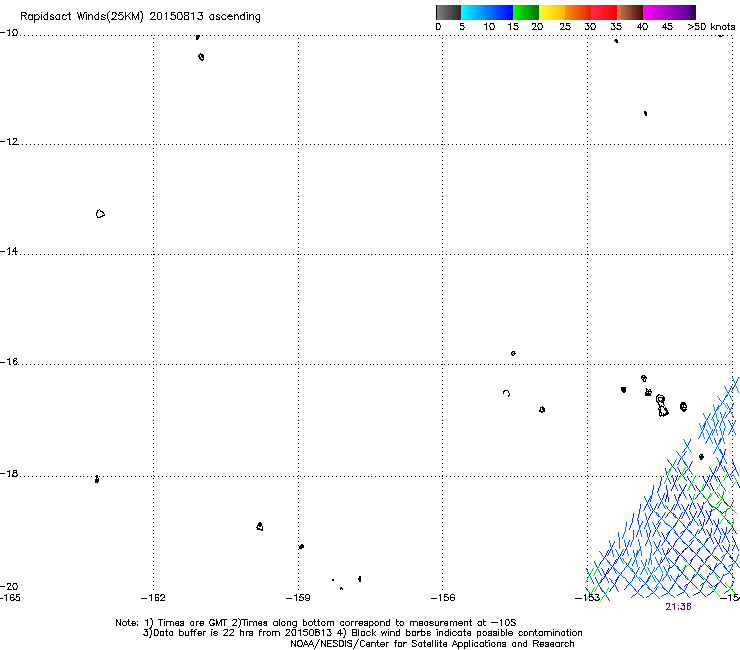The width and height of the screenshot is (740, 650).
Task: Click the largest island outline near -17 latitude
Action: point(662,406)
